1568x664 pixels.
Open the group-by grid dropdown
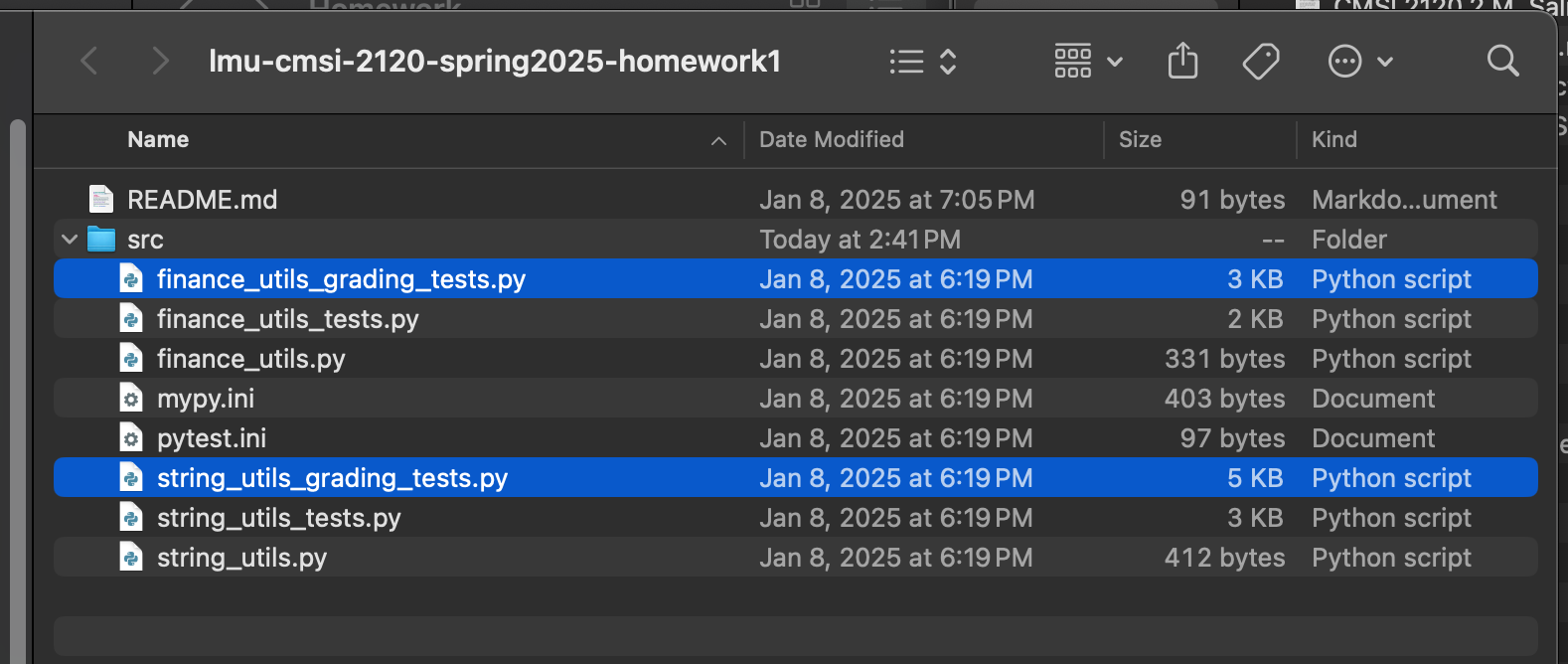(1088, 62)
